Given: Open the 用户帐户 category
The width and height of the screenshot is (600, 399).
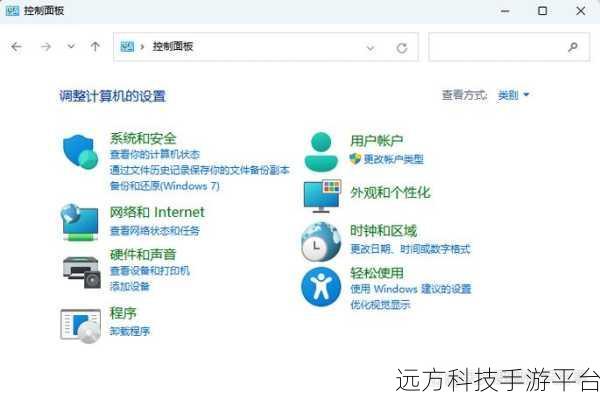Looking at the screenshot, I should 377,141.
